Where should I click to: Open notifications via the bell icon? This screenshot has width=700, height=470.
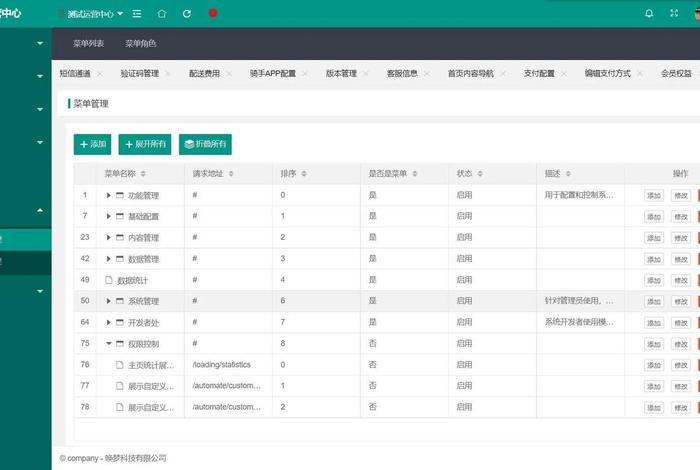pos(649,14)
